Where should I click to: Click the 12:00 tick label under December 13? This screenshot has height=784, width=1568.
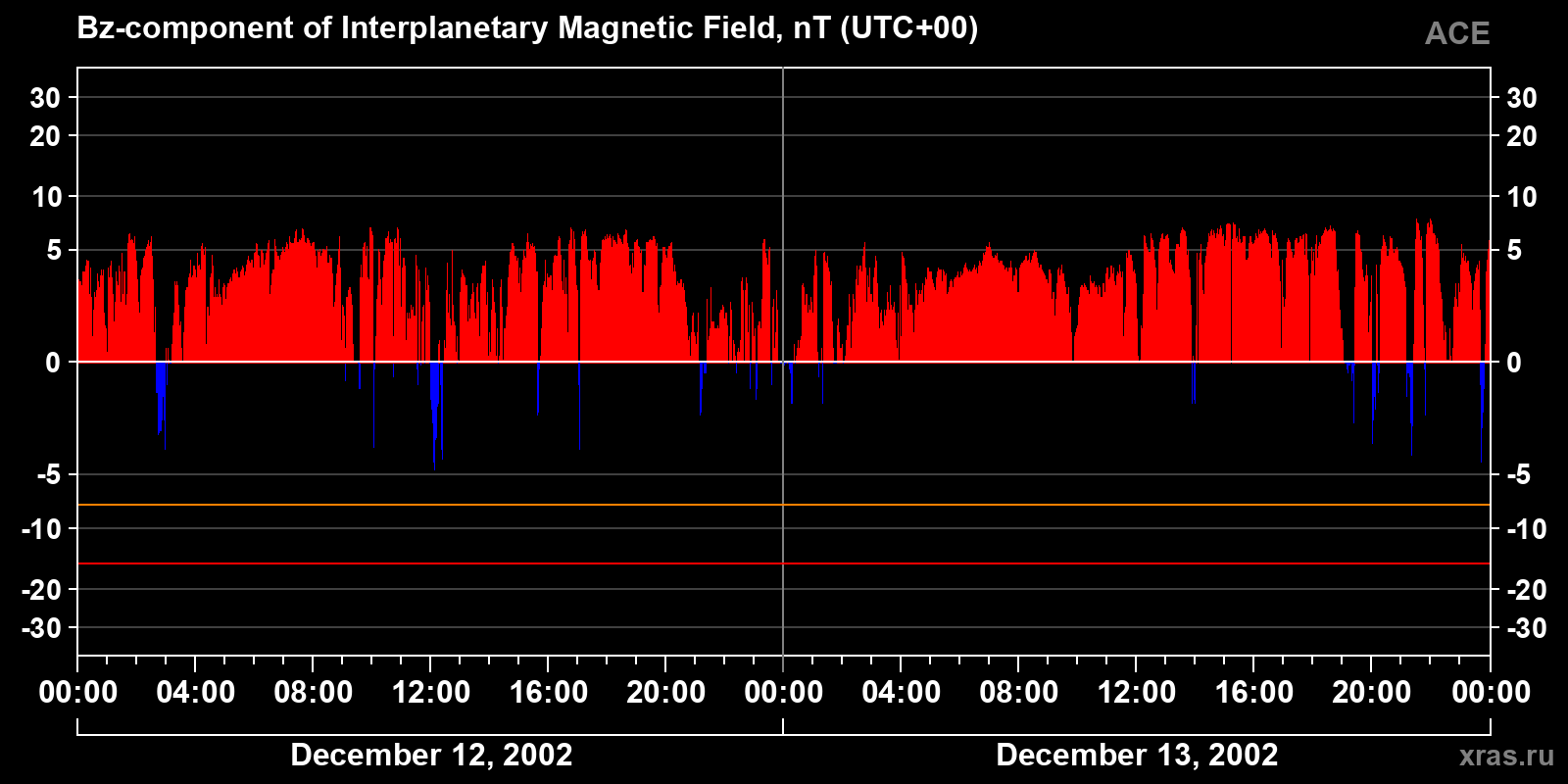[x=1137, y=692]
